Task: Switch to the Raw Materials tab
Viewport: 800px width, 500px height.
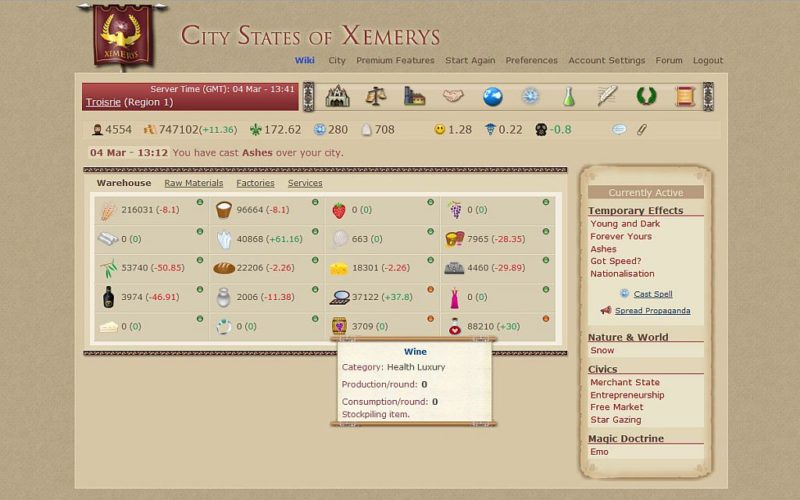Action: click(x=194, y=183)
